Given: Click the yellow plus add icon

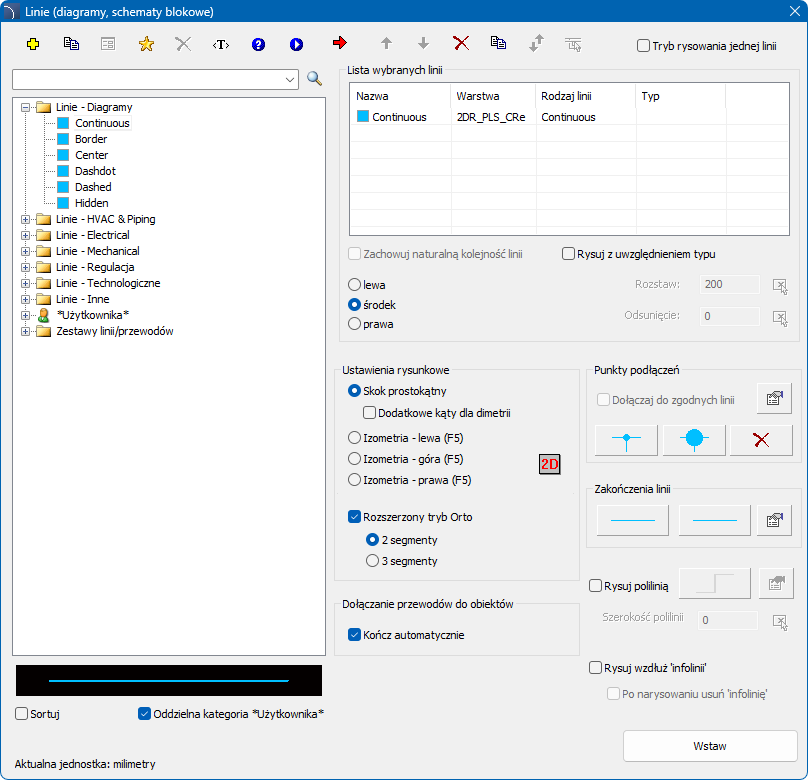Looking at the screenshot, I should (32, 44).
